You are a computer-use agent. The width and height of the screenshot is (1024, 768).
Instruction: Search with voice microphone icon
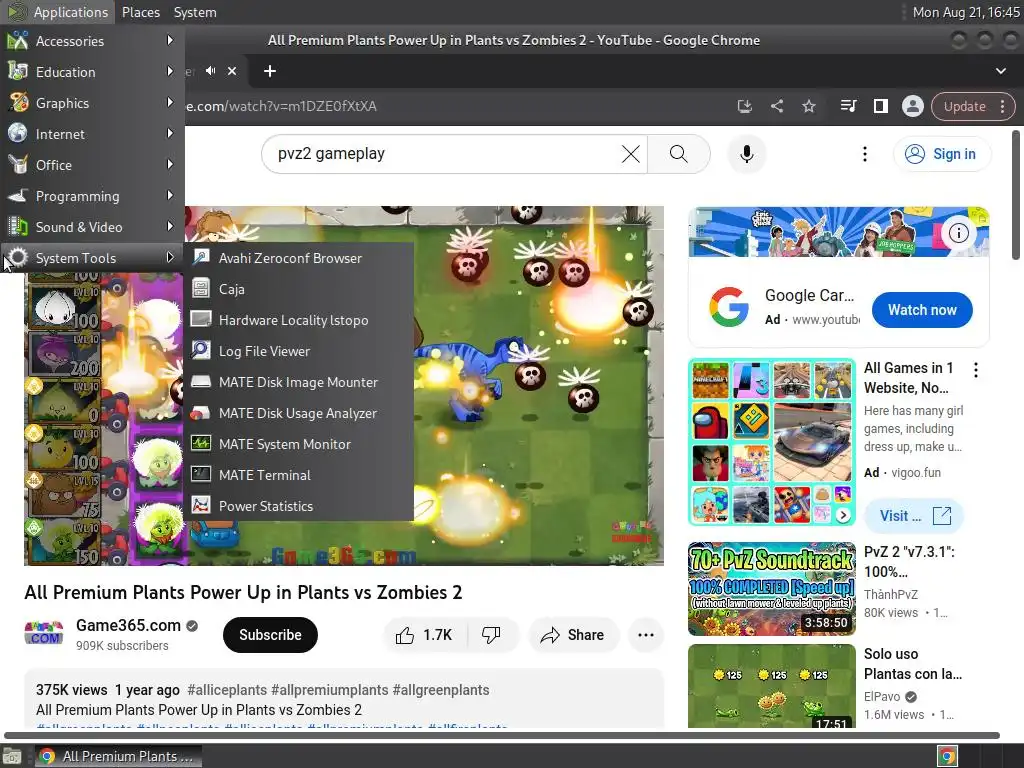tap(746, 154)
